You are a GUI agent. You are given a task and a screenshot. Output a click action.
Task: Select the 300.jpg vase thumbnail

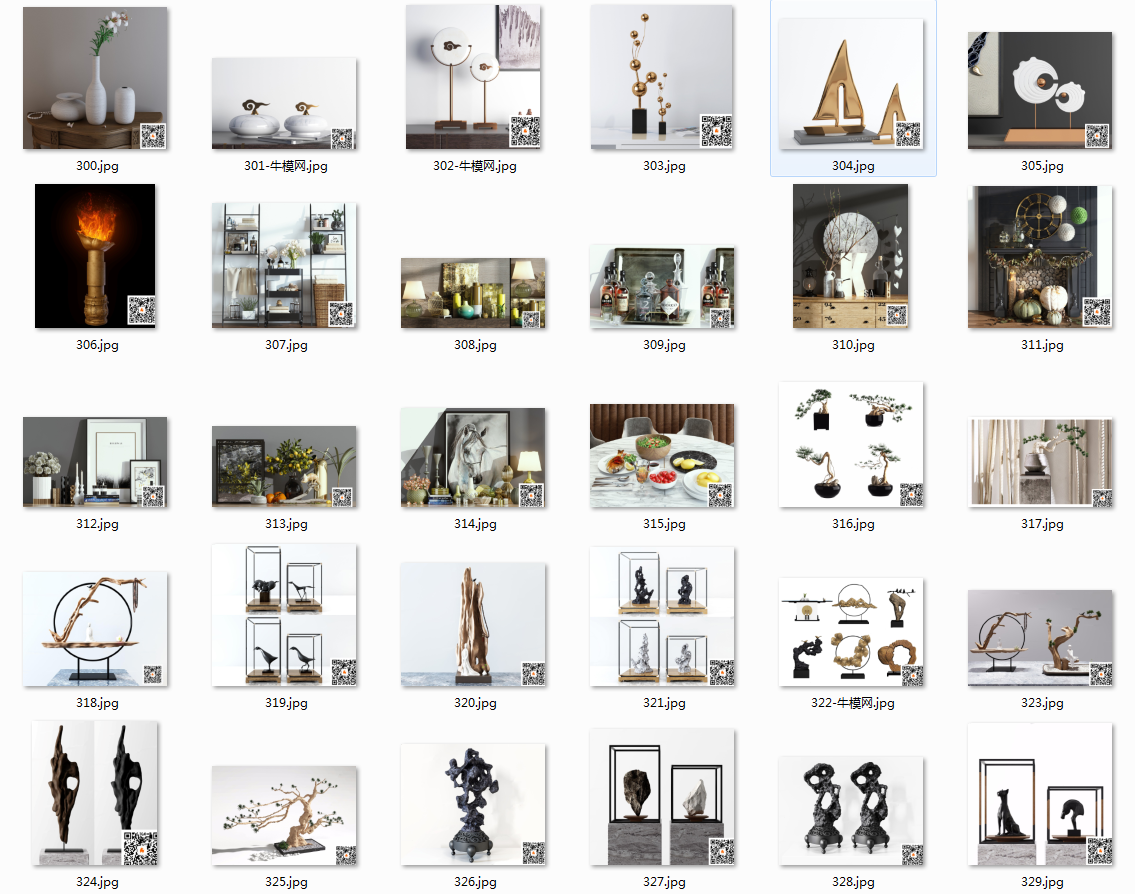click(95, 78)
